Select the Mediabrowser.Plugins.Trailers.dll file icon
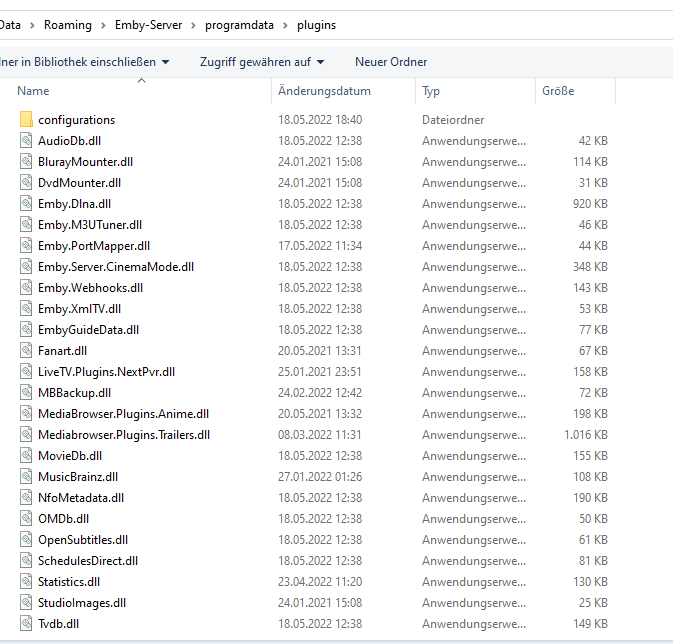The image size is (673, 644). (26, 435)
